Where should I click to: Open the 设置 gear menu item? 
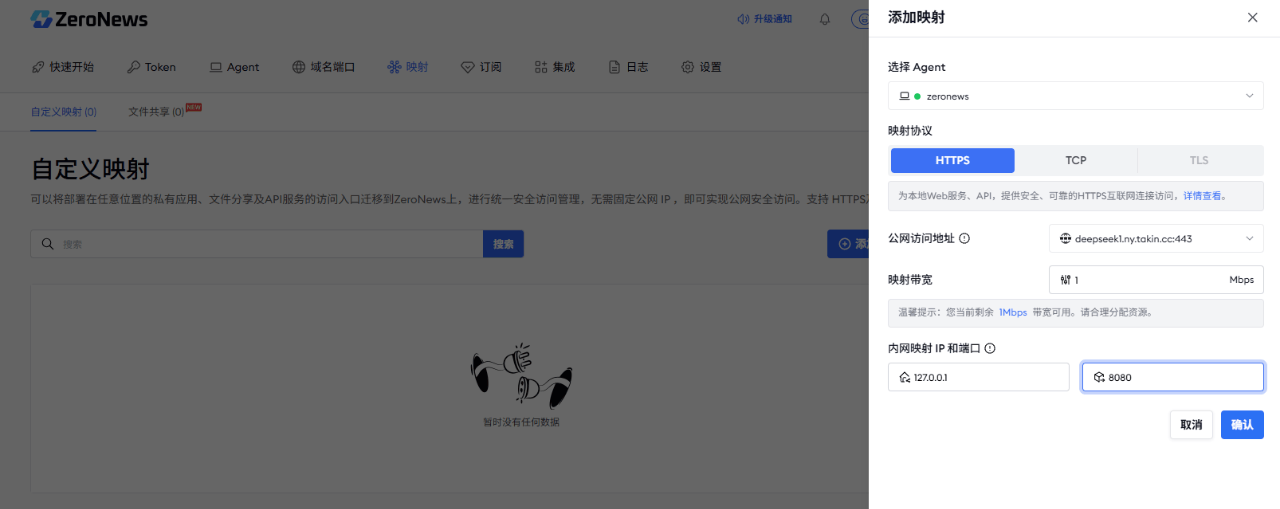tap(701, 67)
